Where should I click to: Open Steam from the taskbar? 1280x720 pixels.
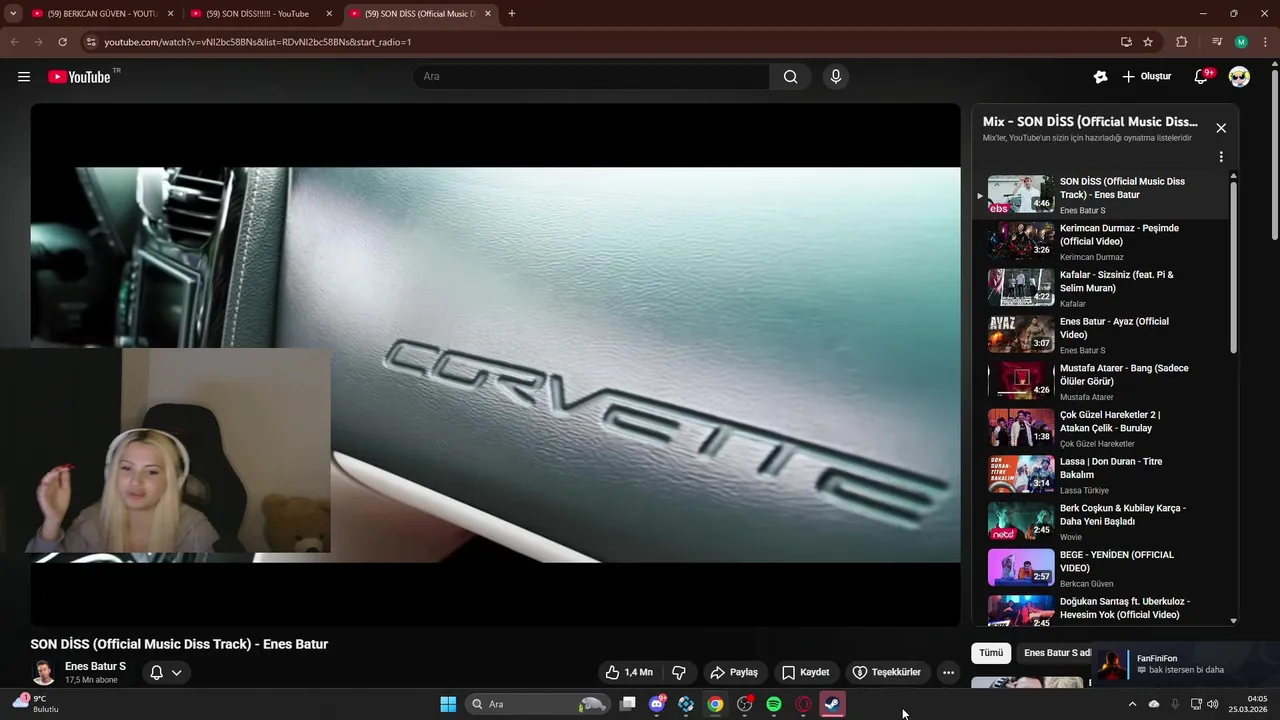tap(832, 704)
